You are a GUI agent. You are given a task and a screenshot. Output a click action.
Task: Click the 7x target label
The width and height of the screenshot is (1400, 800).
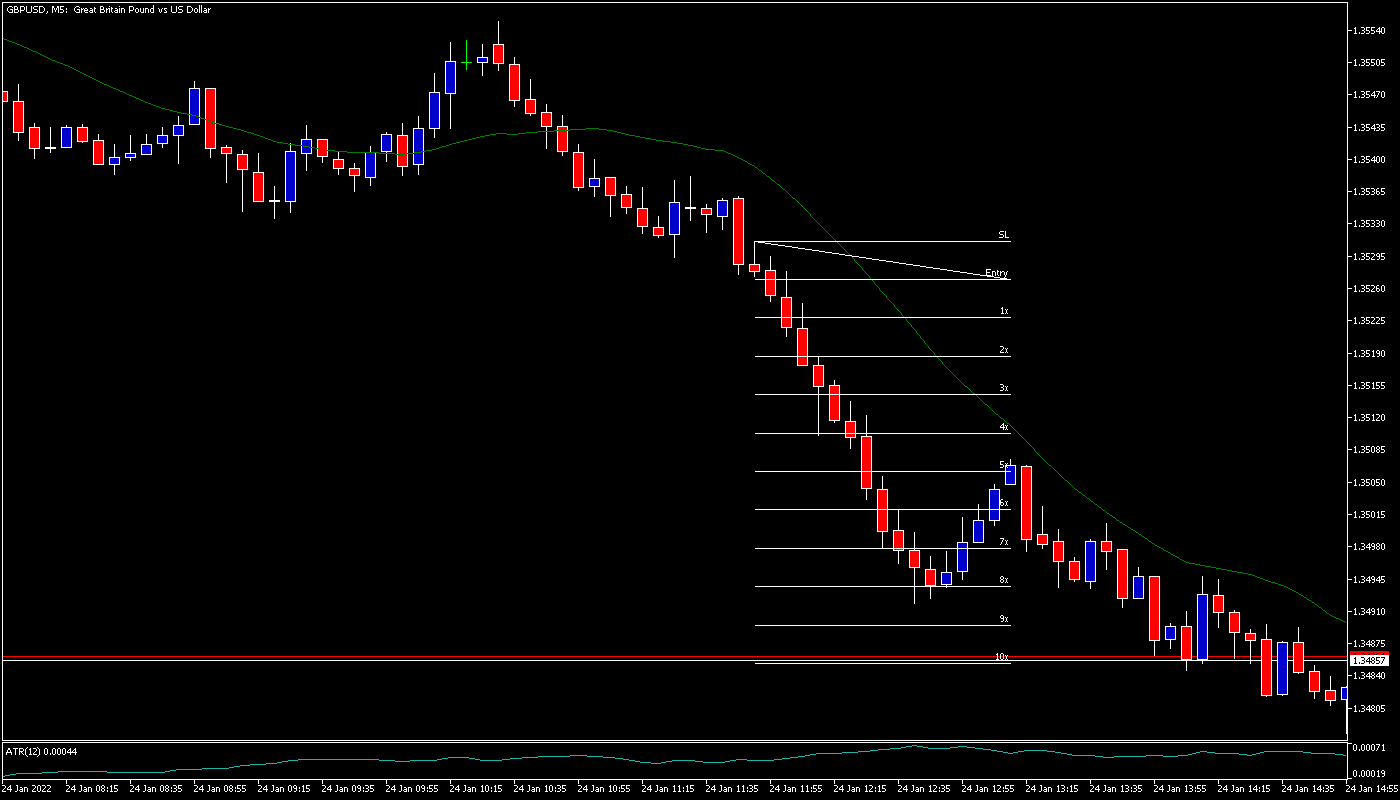[1004, 542]
